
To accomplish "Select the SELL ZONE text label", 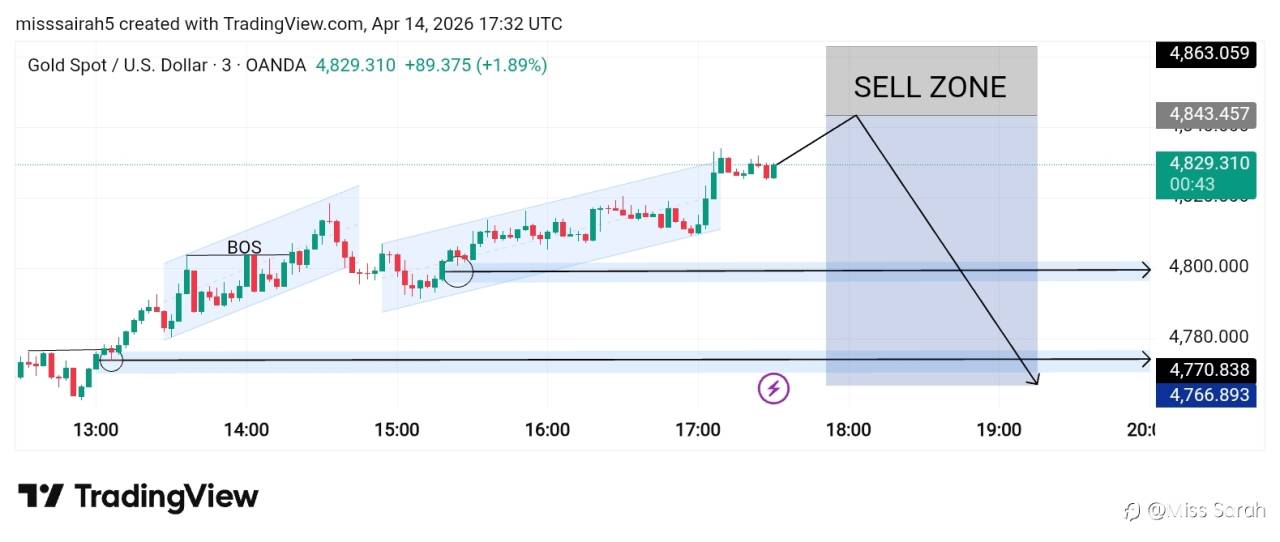I will (x=929, y=87).
